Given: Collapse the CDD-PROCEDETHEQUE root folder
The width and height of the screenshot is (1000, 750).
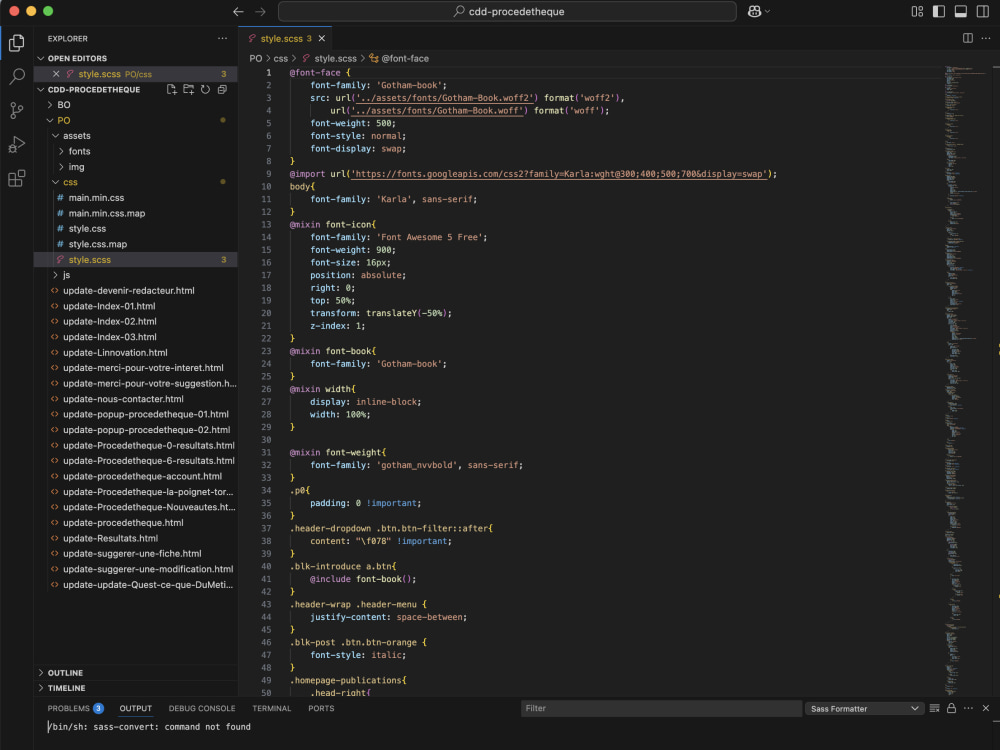Looking at the screenshot, I should pyautogui.click(x=41, y=89).
